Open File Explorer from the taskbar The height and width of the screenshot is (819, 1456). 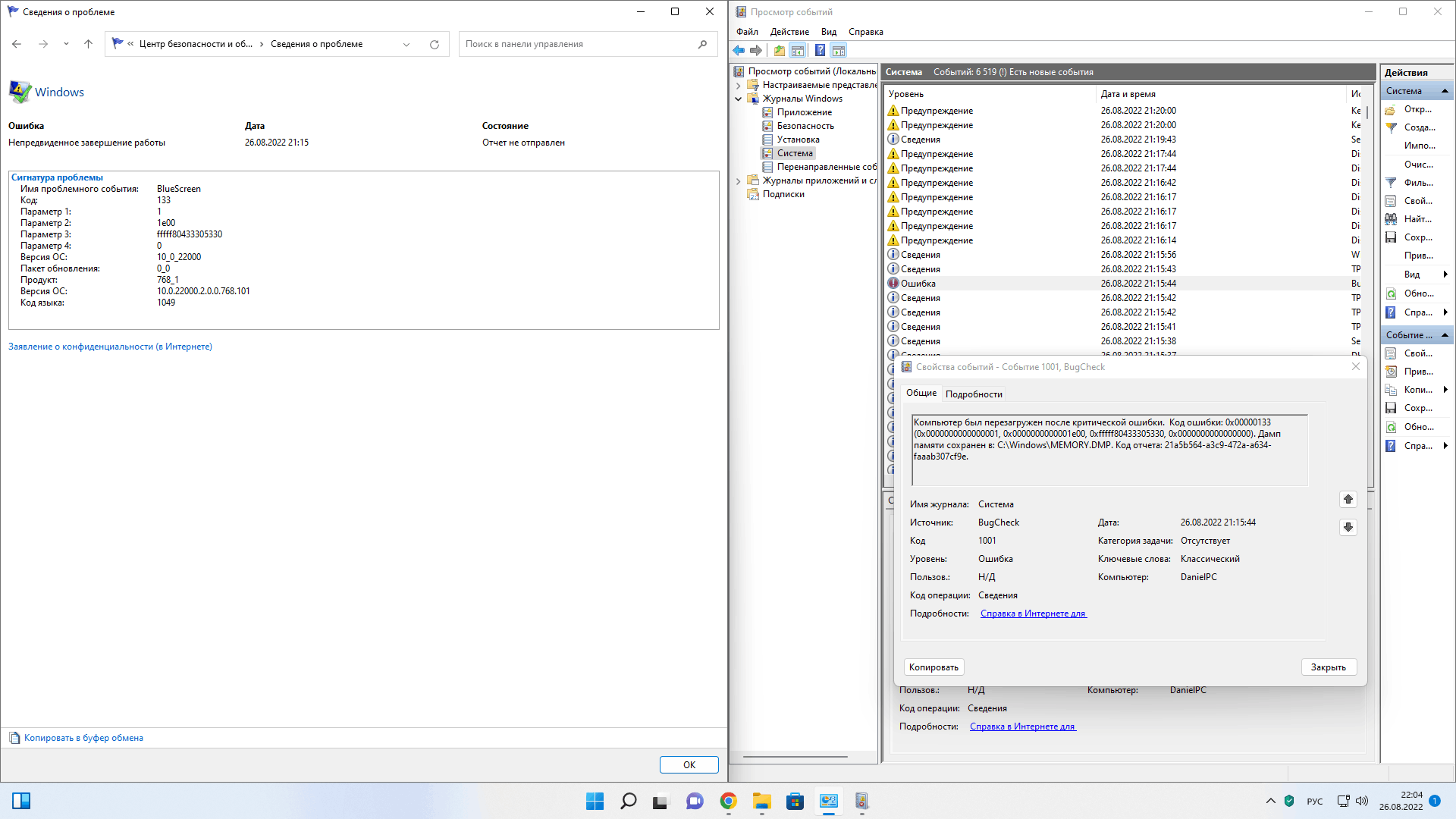pyautogui.click(x=762, y=801)
